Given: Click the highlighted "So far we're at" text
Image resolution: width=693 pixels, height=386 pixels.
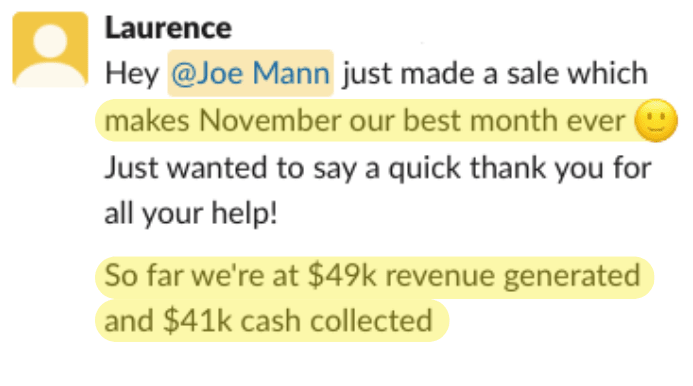Looking at the screenshot, I should tap(201, 275).
